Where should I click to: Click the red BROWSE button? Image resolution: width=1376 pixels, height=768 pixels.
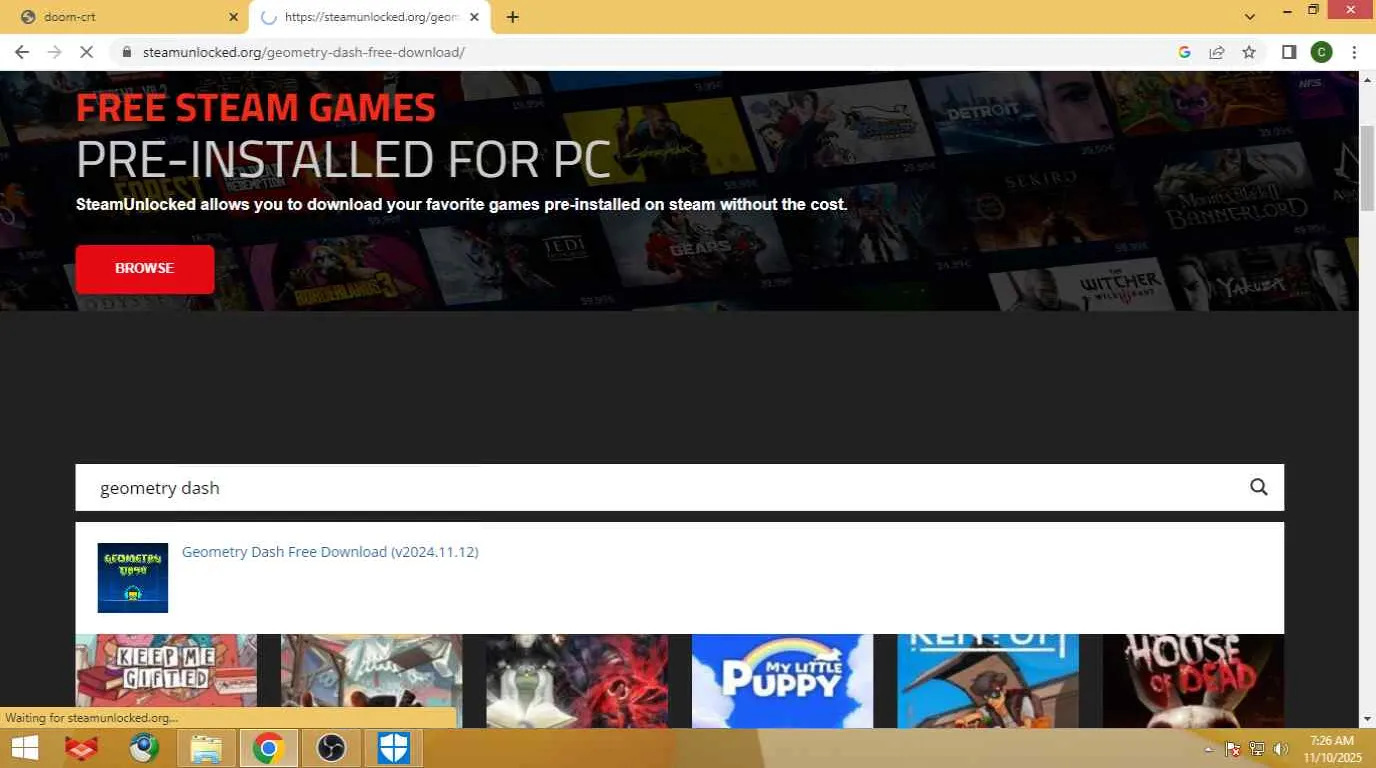145,269
